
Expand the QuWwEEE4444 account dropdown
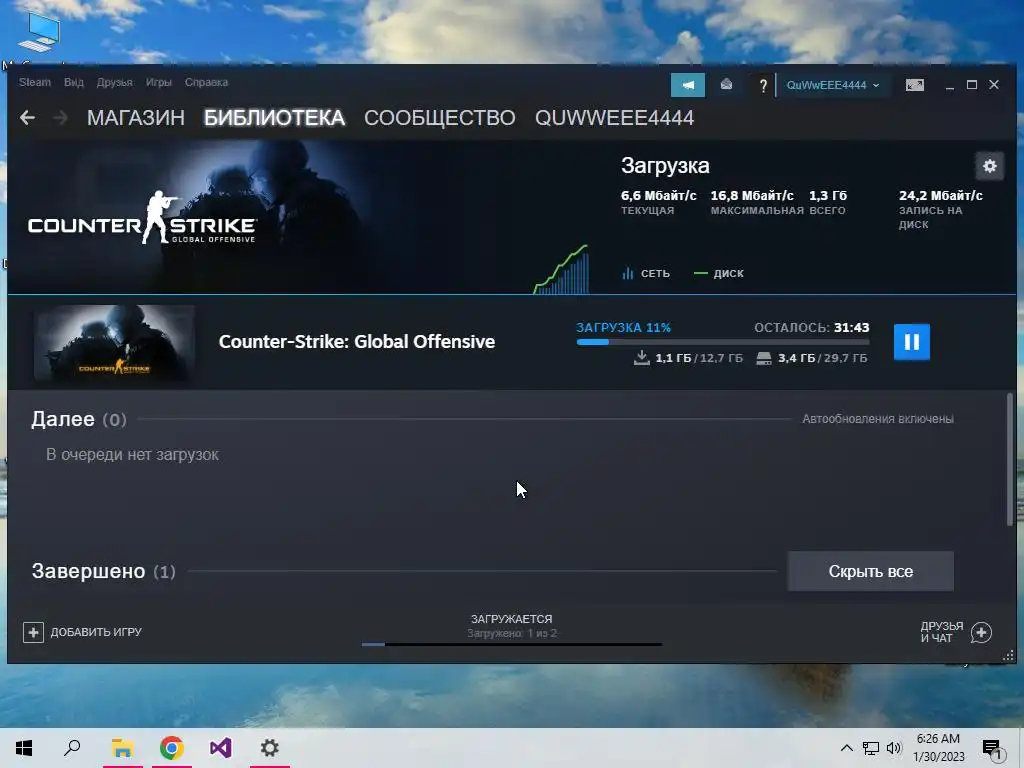coord(833,85)
